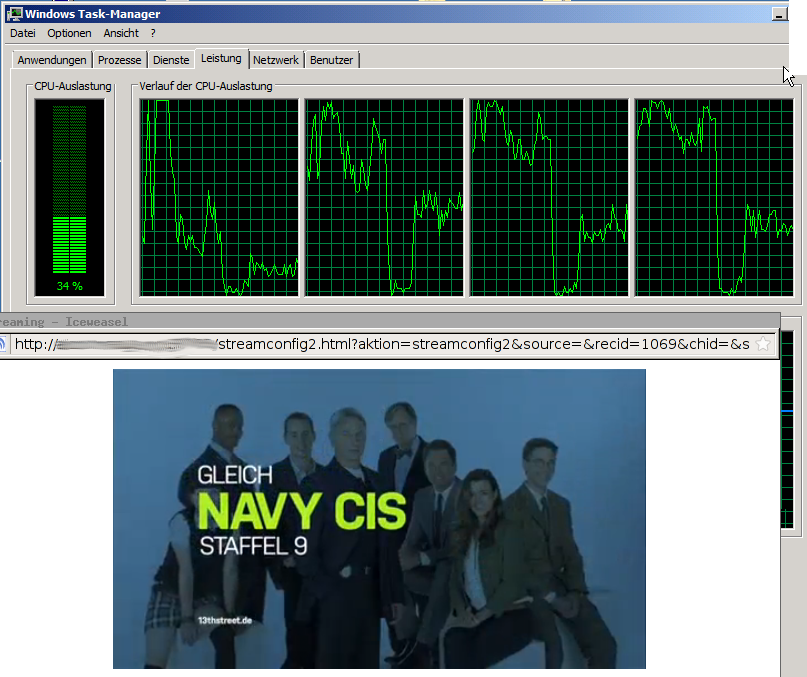The width and height of the screenshot is (807, 677).
Task: Bookmark the page with the star icon
Action: pos(763,343)
